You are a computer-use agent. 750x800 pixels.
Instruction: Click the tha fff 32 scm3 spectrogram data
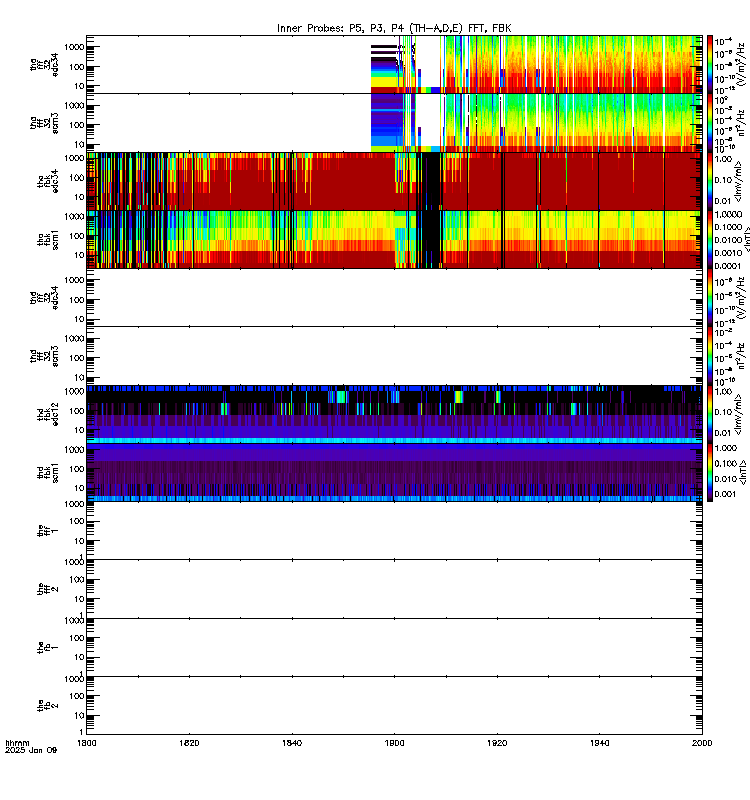pyautogui.click(x=536, y=123)
